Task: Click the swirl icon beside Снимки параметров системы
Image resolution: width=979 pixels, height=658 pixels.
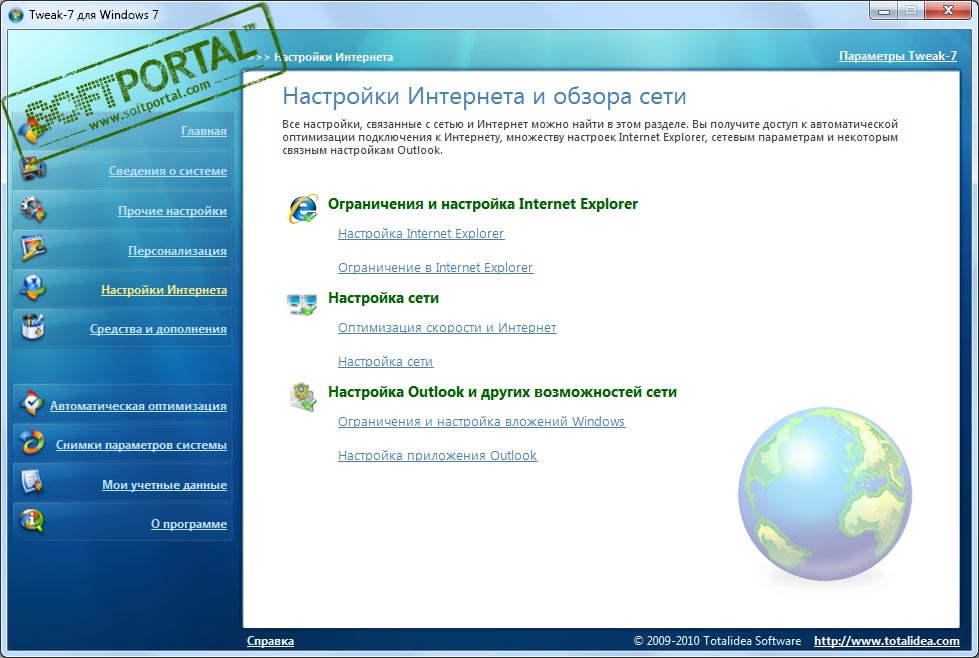Action: (x=31, y=443)
